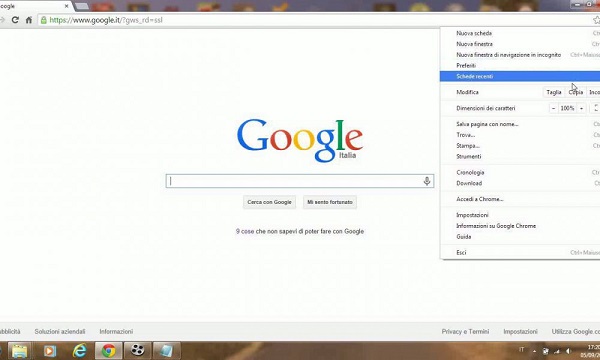Viewport: 600px width, 360px height.
Task: Click the green padlock security icon
Action: tap(44, 20)
